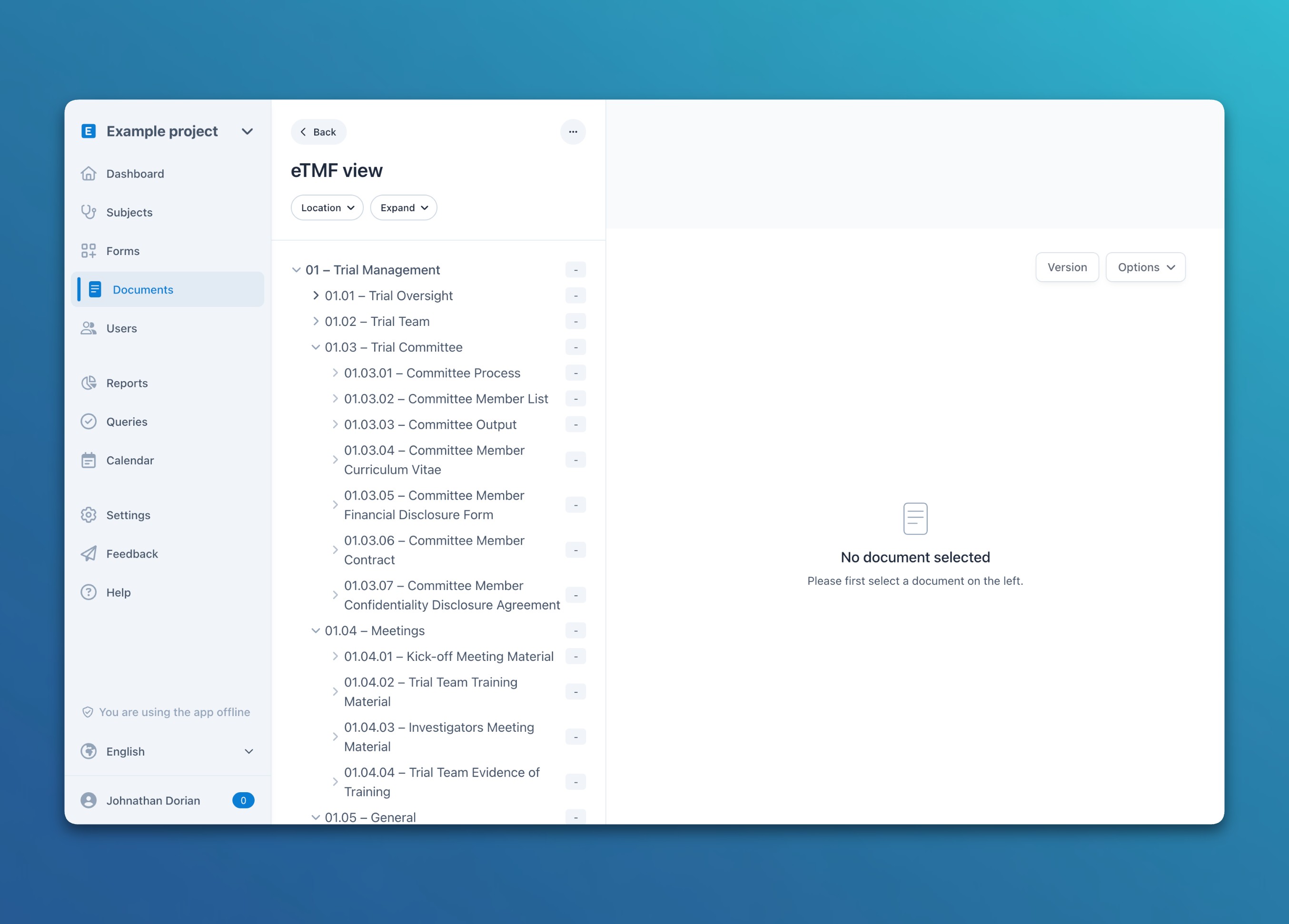Collapse 01.04 – Meetings chevron
Viewport: 1289px width, 924px height.
tap(316, 631)
